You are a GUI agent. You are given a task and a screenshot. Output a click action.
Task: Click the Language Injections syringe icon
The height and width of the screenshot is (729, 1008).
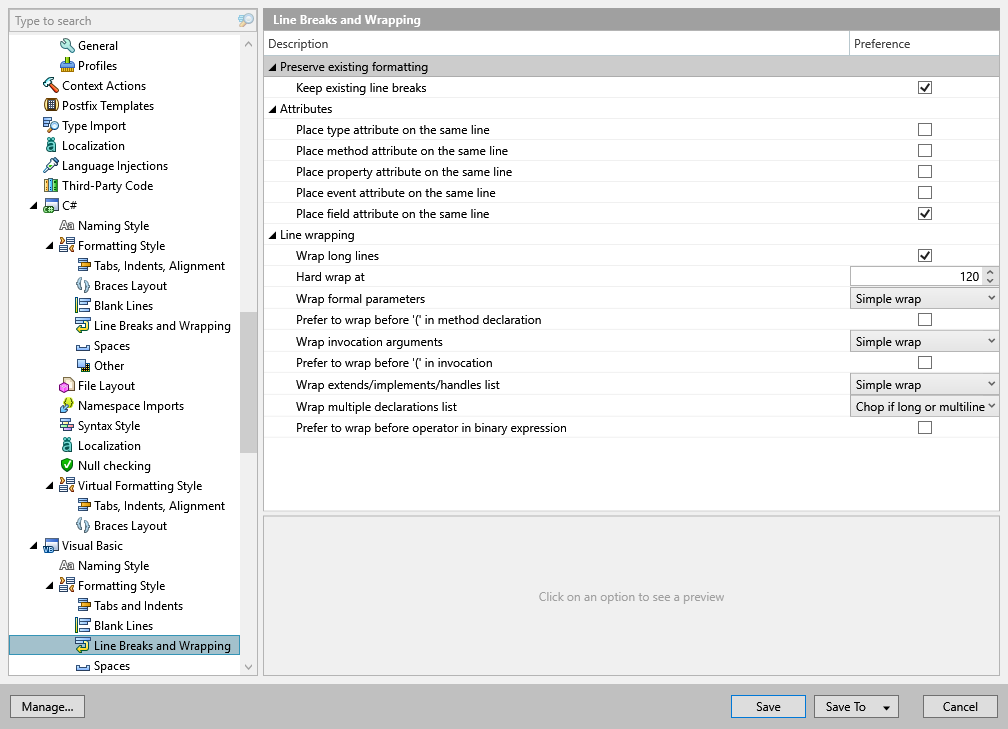tap(51, 166)
